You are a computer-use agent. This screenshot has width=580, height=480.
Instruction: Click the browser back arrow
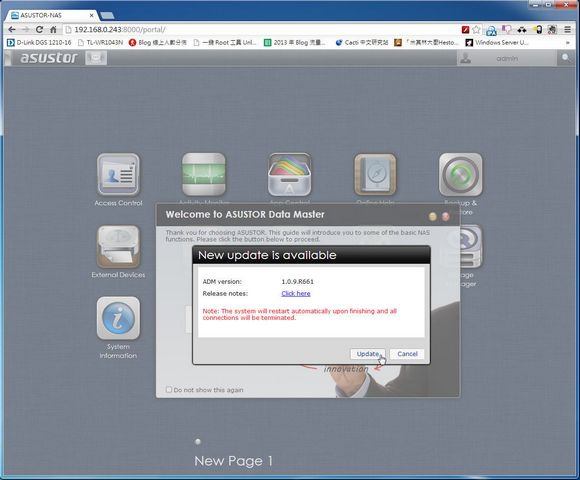(x=11, y=30)
